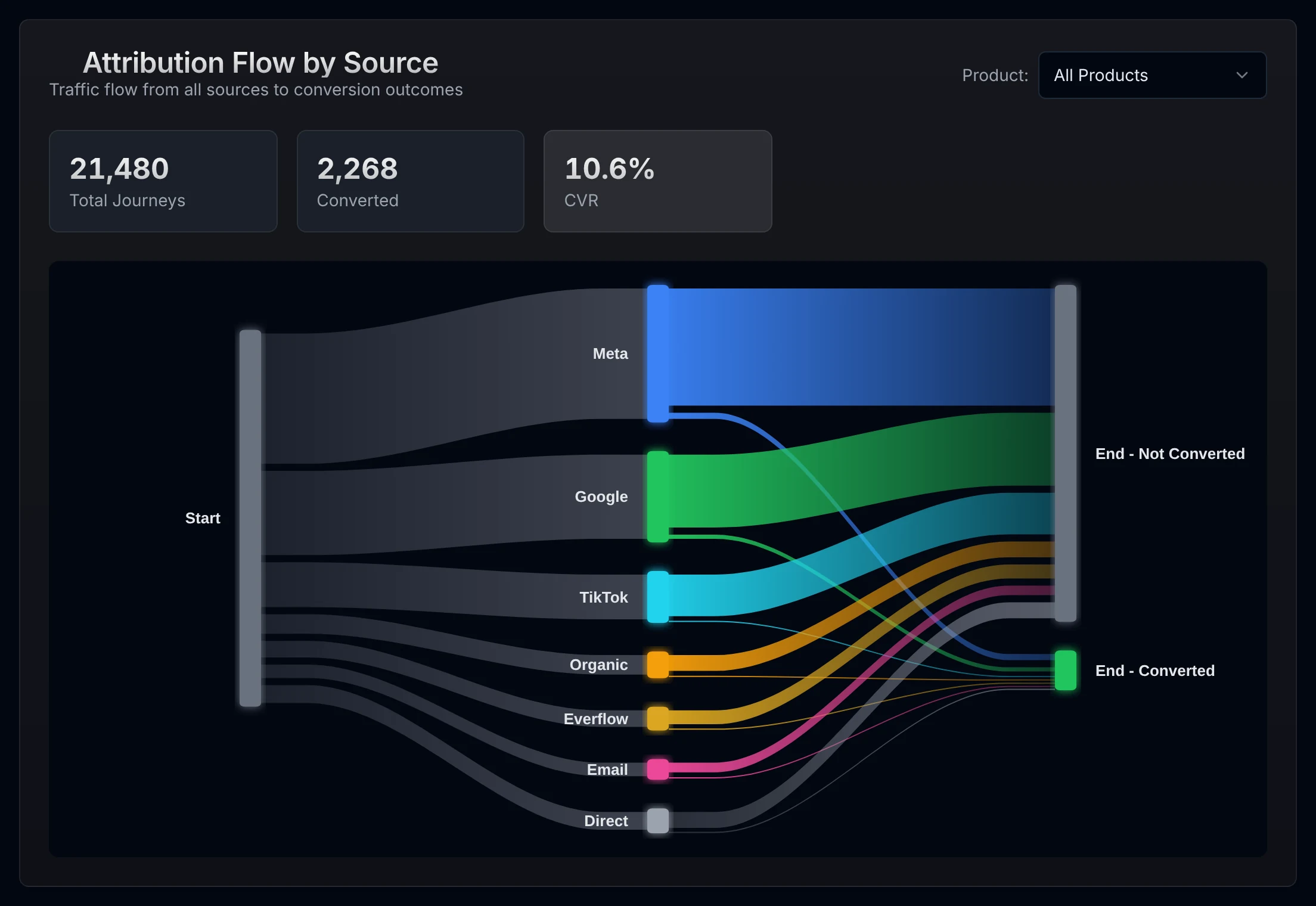Click the gray Start to Meta flow band
1316x906 pixels.
[453, 376]
